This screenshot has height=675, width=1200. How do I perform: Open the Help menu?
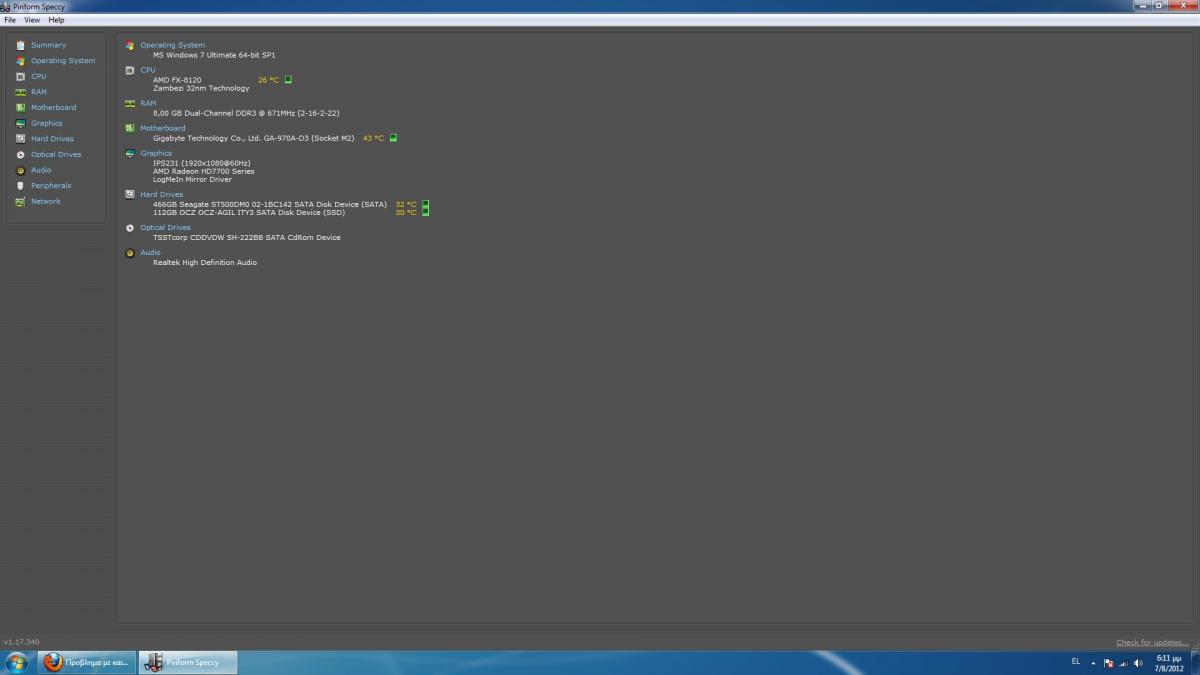point(56,20)
